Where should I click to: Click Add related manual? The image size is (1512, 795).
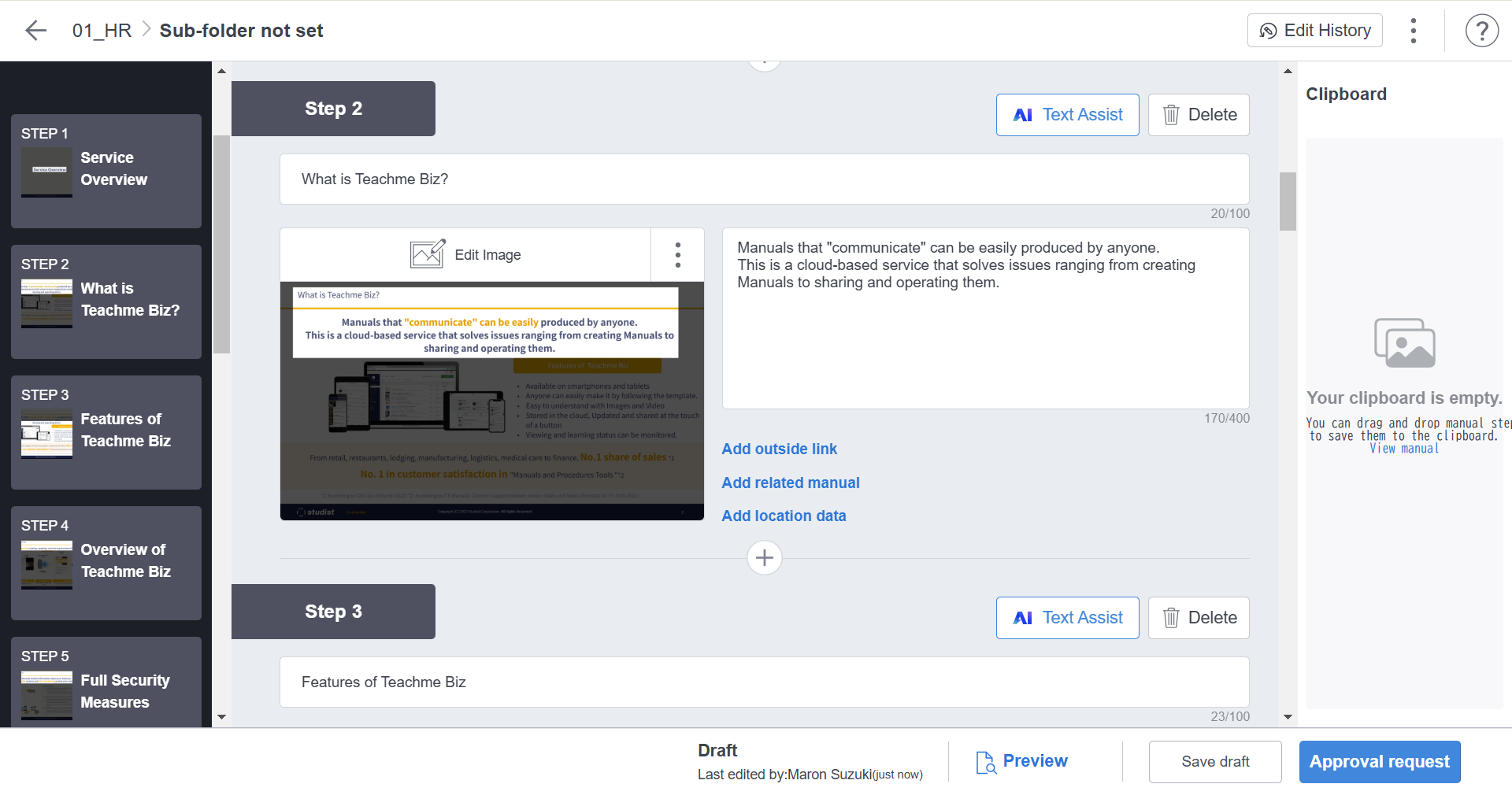(790, 483)
